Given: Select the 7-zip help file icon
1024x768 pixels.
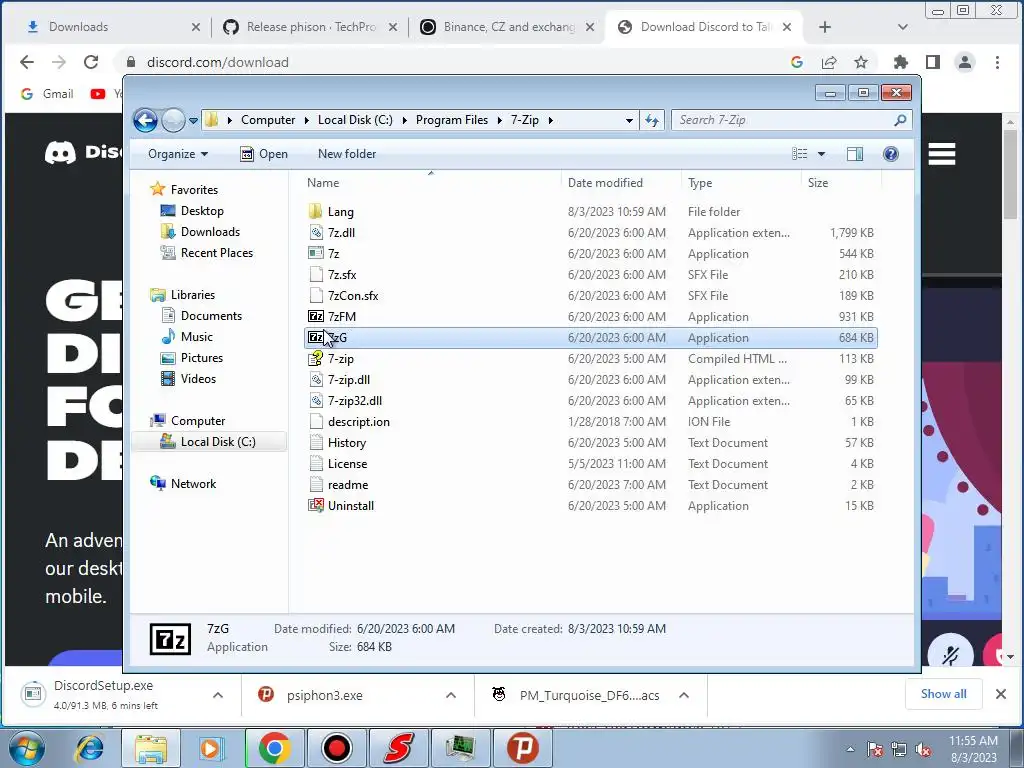Looking at the screenshot, I should click(316, 359).
